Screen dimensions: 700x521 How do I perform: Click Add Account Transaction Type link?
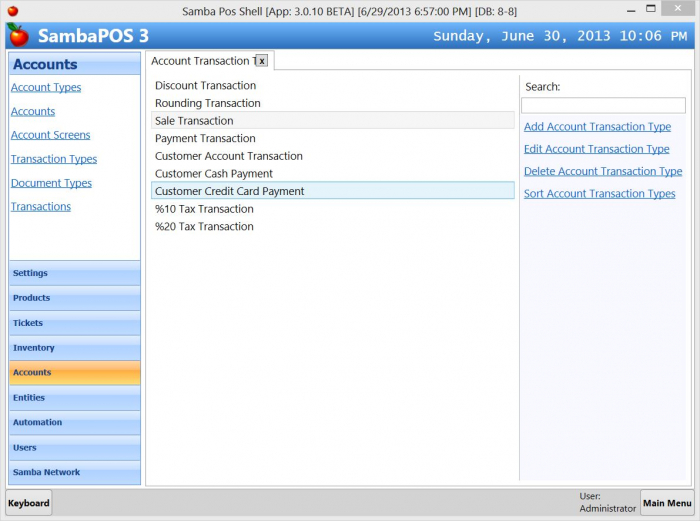[597, 127]
